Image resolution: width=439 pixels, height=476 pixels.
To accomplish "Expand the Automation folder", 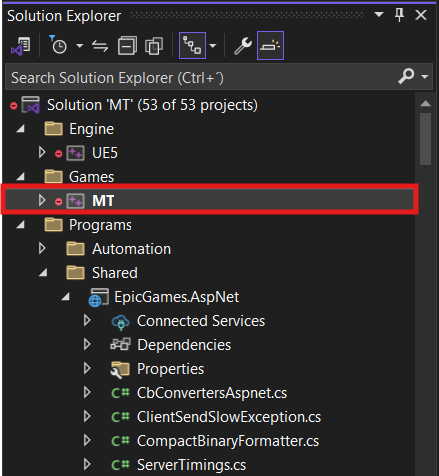I will pos(42,248).
